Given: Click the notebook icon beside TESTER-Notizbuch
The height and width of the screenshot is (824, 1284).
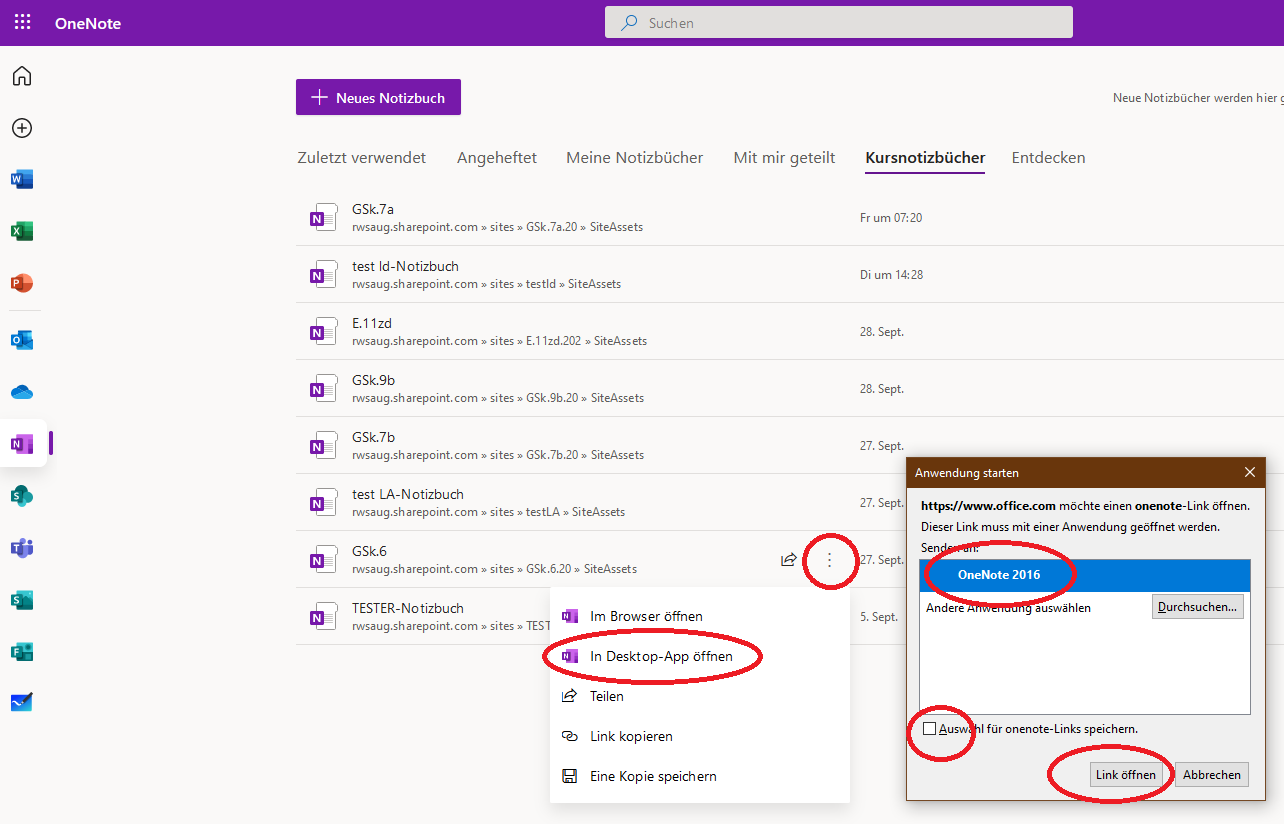Looking at the screenshot, I should click(322, 617).
